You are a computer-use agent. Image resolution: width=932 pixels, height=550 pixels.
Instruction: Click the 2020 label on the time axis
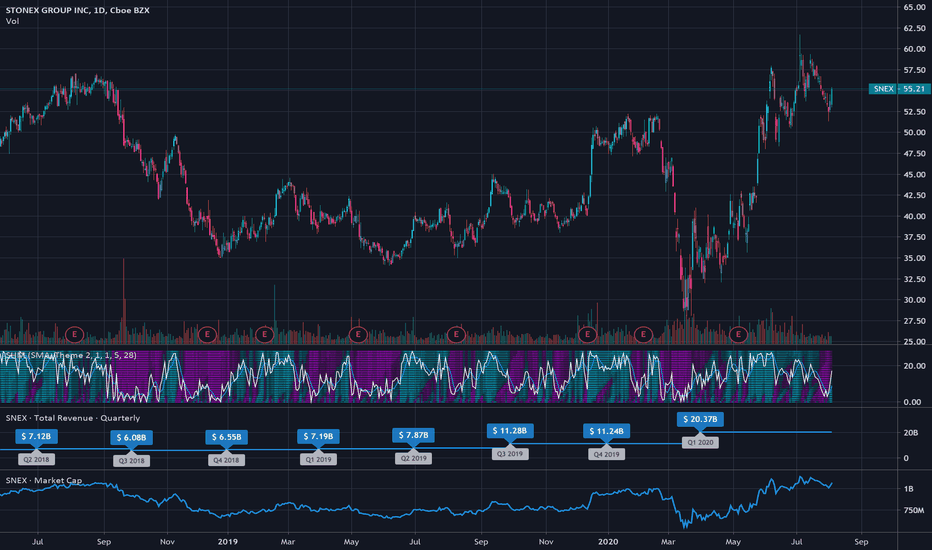[x=608, y=542]
